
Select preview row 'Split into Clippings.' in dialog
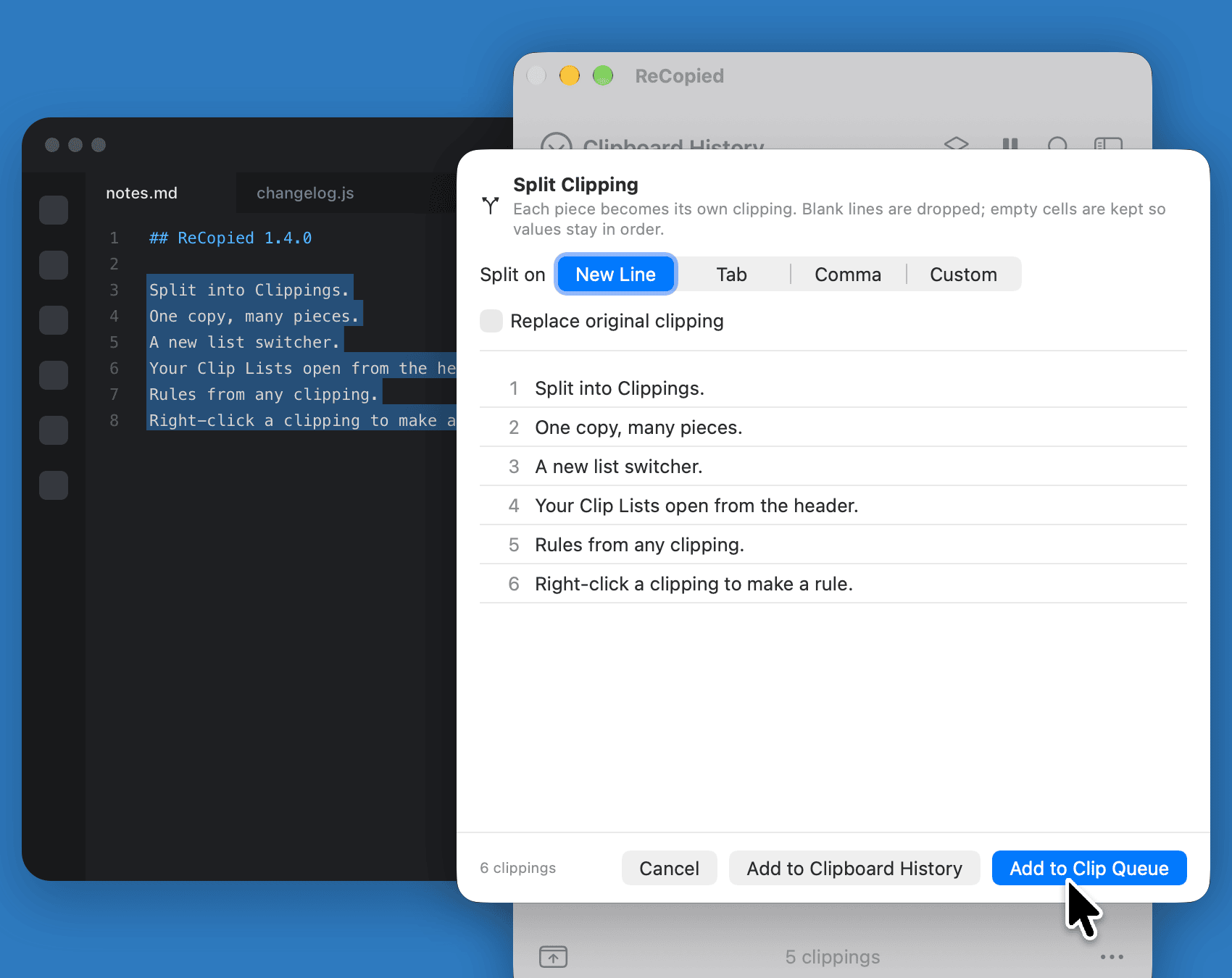(x=833, y=388)
